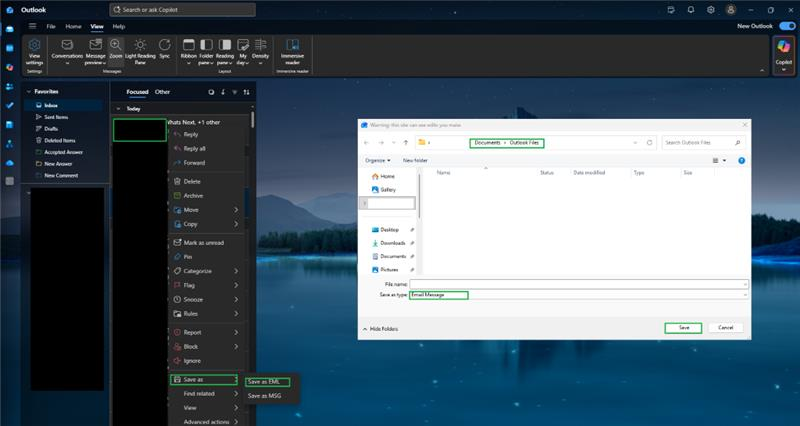This screenshot has width=800, height=426.
Task: Open Calendar from left app bar
Action: [10, 48]
